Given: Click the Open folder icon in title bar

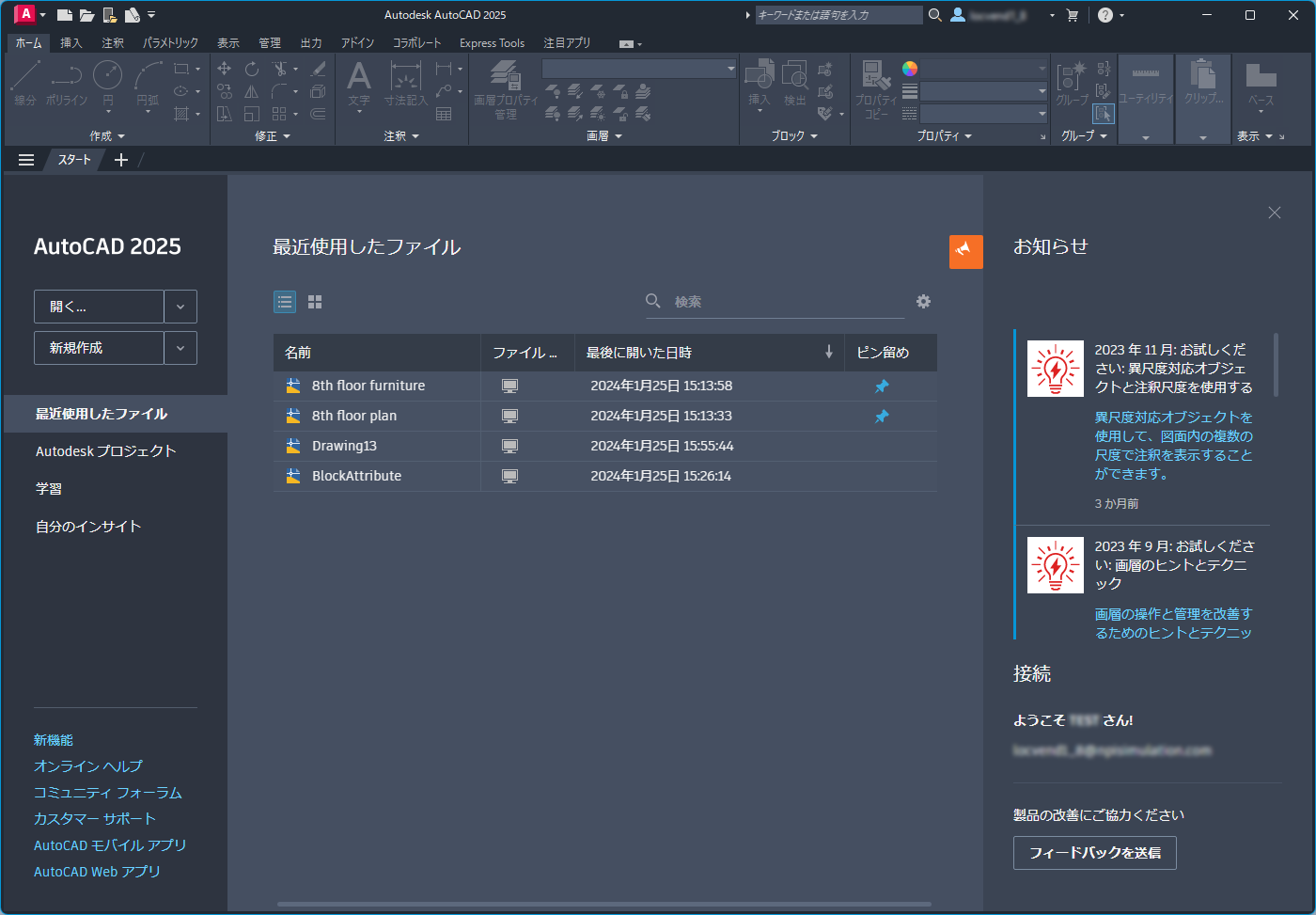Looking at the screenshot, I should tap(86, 15).
